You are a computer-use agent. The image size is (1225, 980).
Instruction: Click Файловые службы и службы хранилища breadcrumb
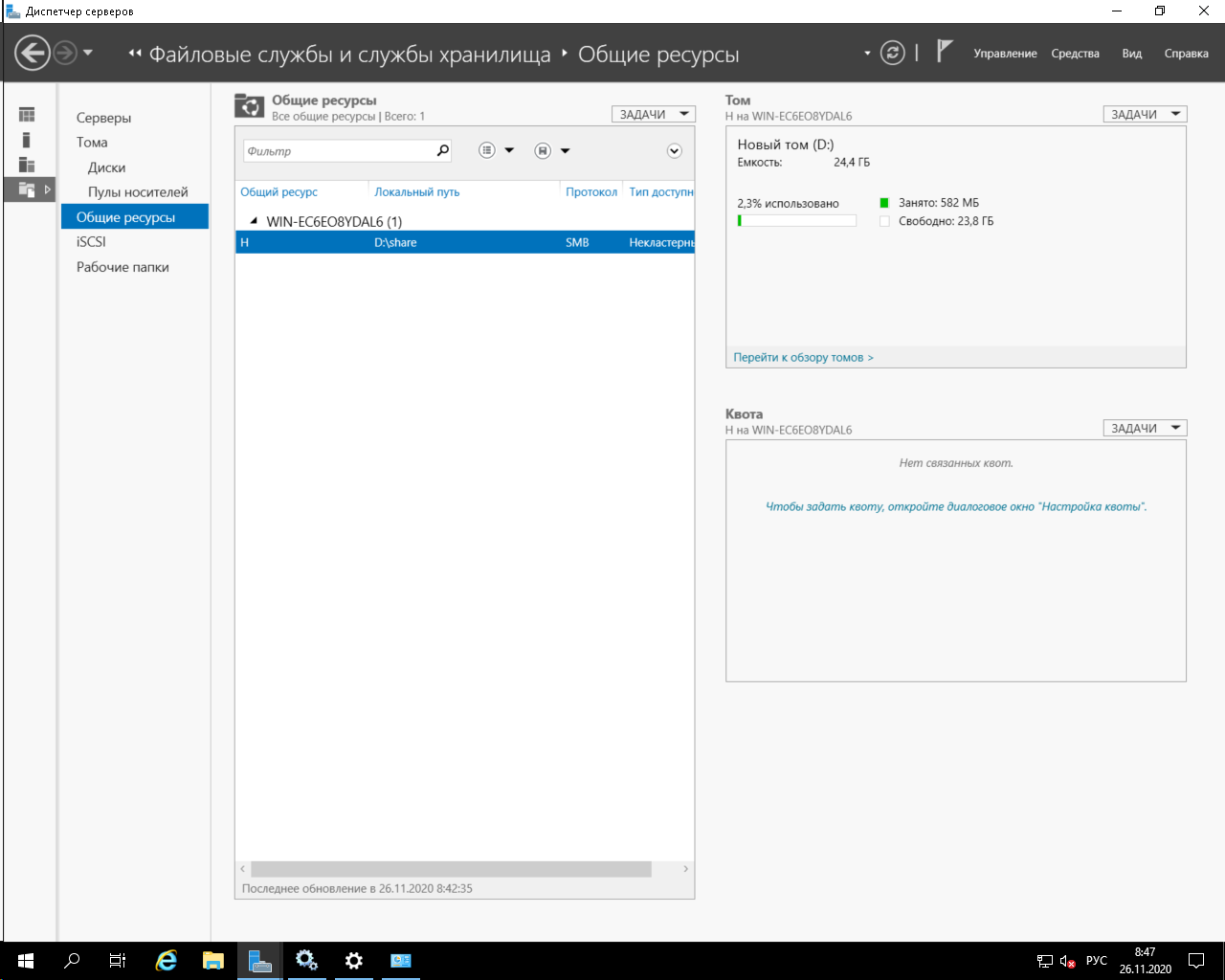pyautogui.click(x=349, y=55)
